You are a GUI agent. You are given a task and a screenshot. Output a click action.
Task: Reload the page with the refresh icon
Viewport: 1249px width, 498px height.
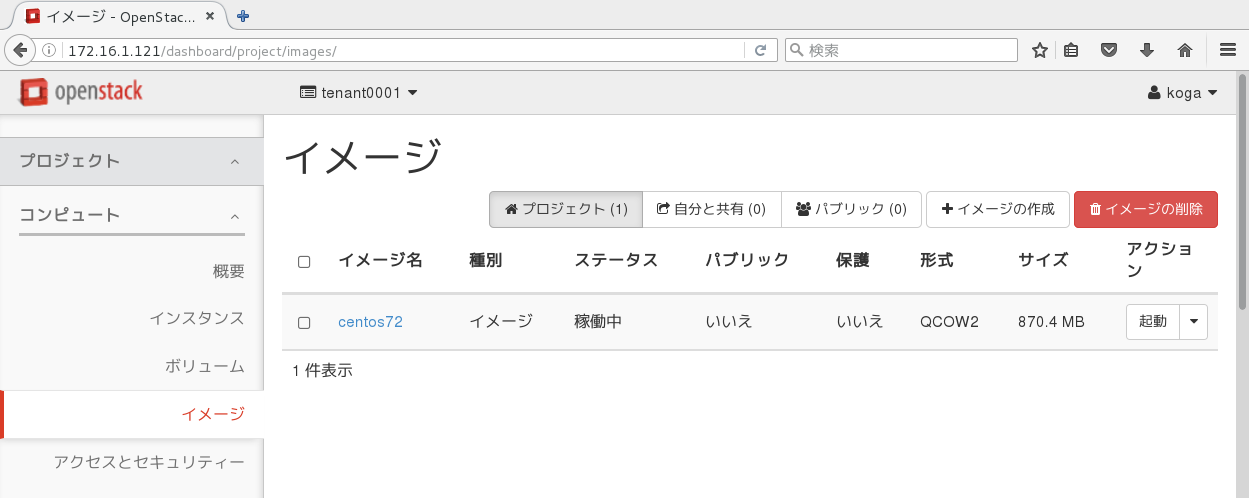760,50
